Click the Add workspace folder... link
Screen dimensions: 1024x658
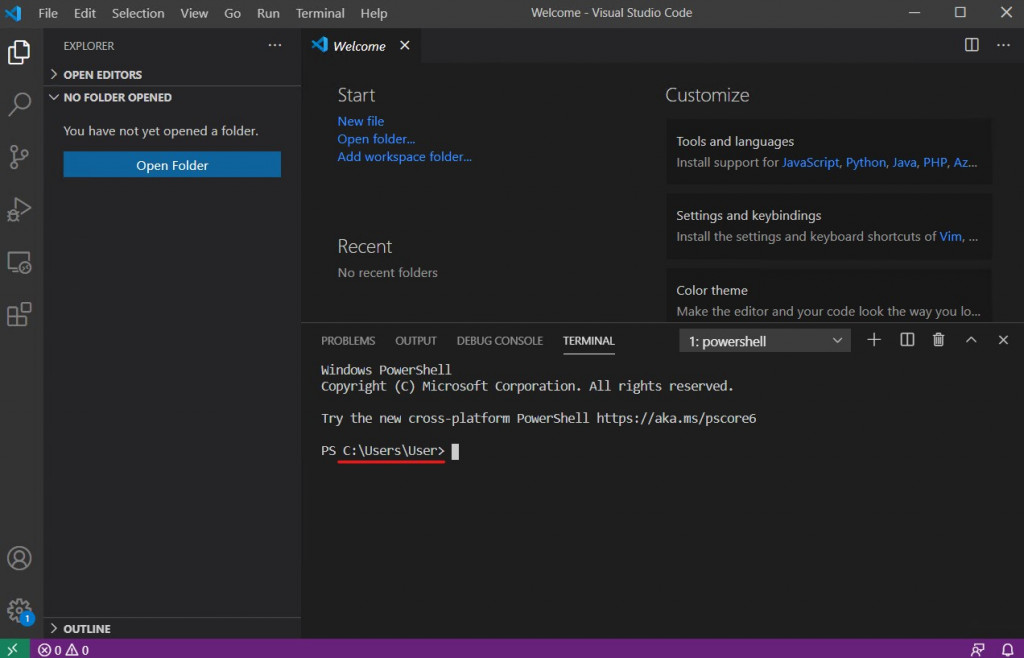click(x=404, y=157)
